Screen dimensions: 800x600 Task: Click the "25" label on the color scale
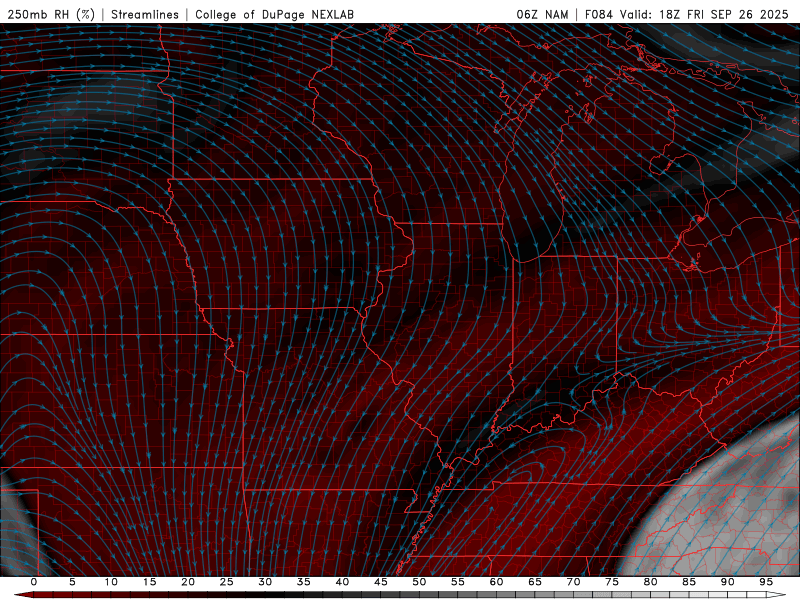227,582
